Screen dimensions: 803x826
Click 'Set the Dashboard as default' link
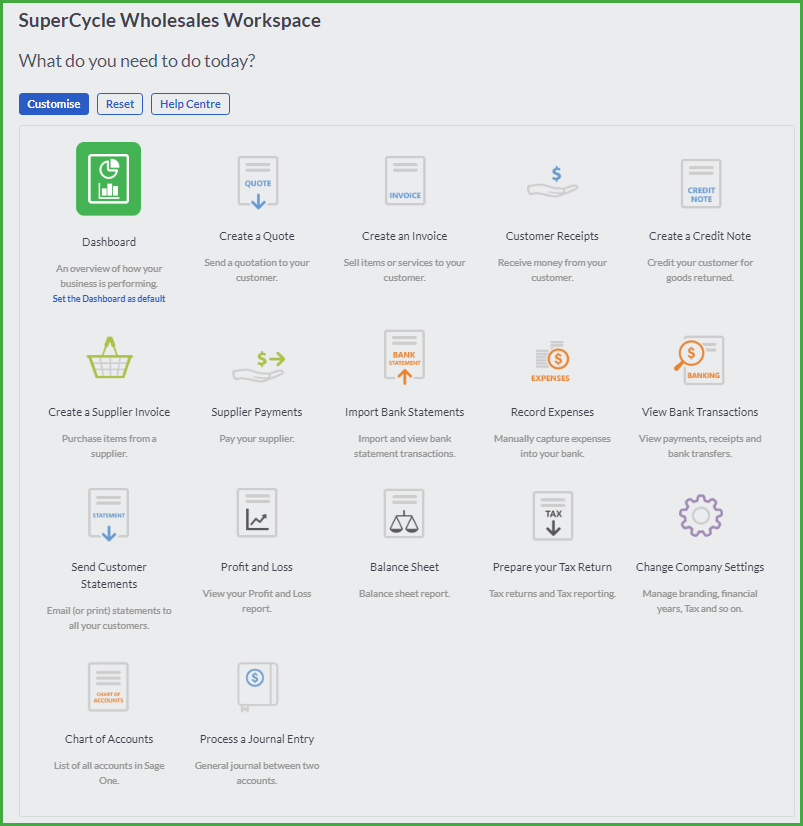tap(109, 299)
